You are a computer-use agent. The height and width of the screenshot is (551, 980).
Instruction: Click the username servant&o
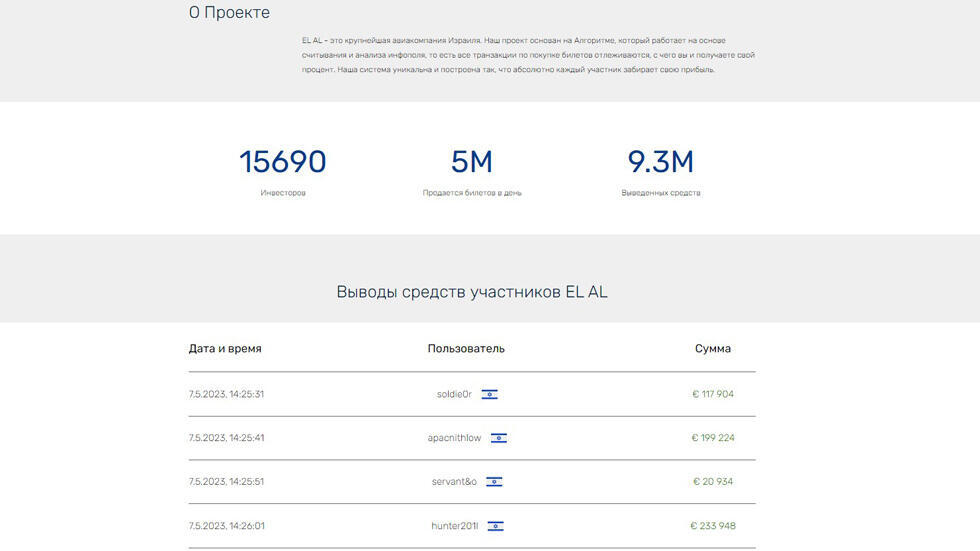(x=454, y=482)
